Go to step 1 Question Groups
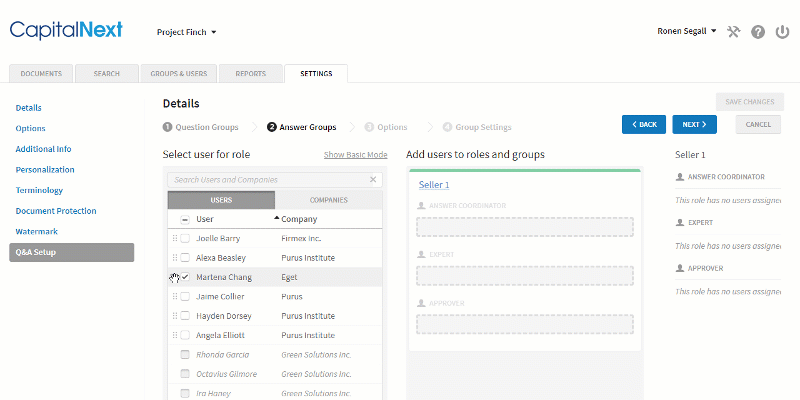Screen dimensions: 800x400 201,127
